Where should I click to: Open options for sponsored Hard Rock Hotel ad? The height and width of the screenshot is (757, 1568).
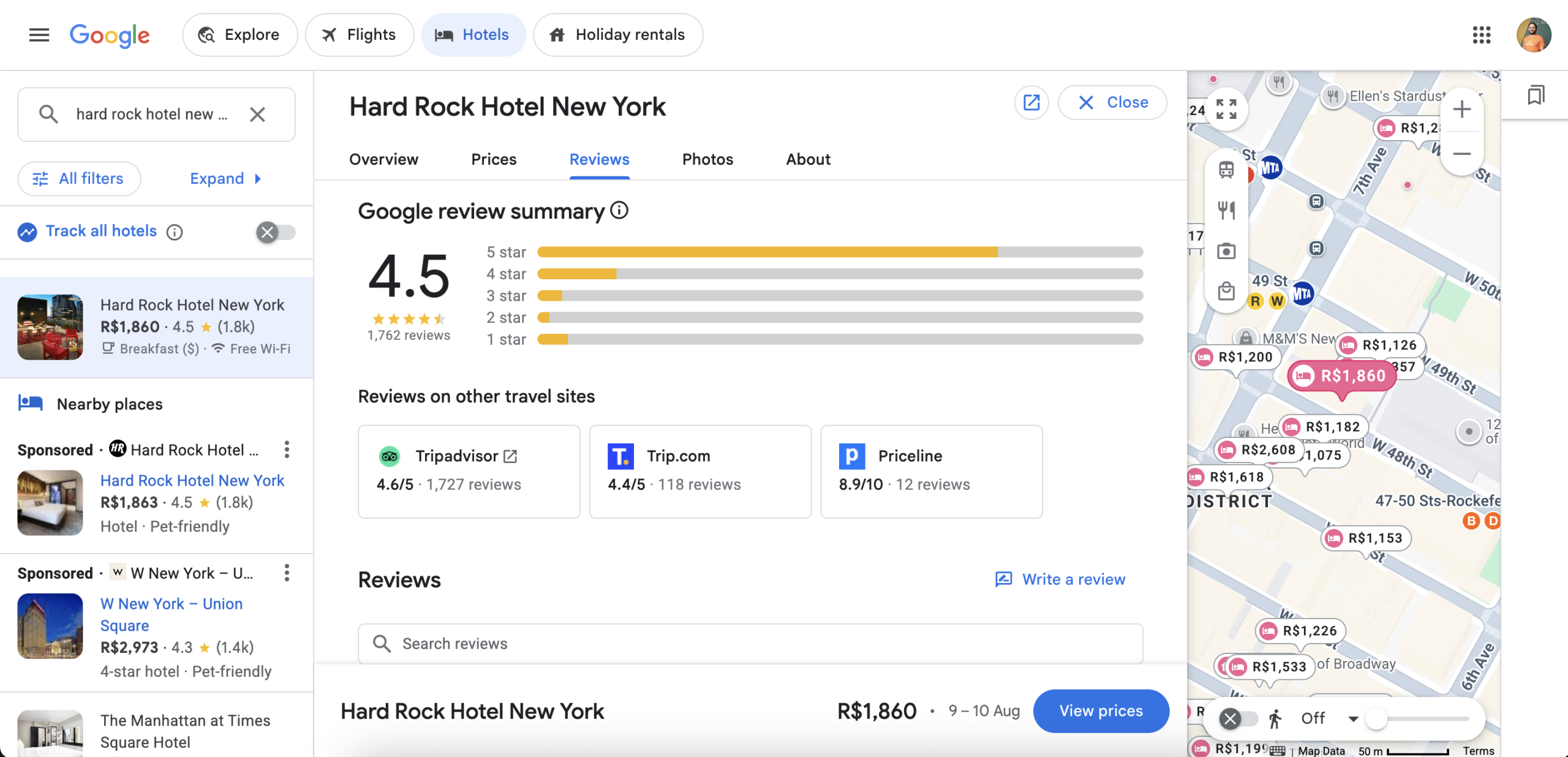(287, 450)
